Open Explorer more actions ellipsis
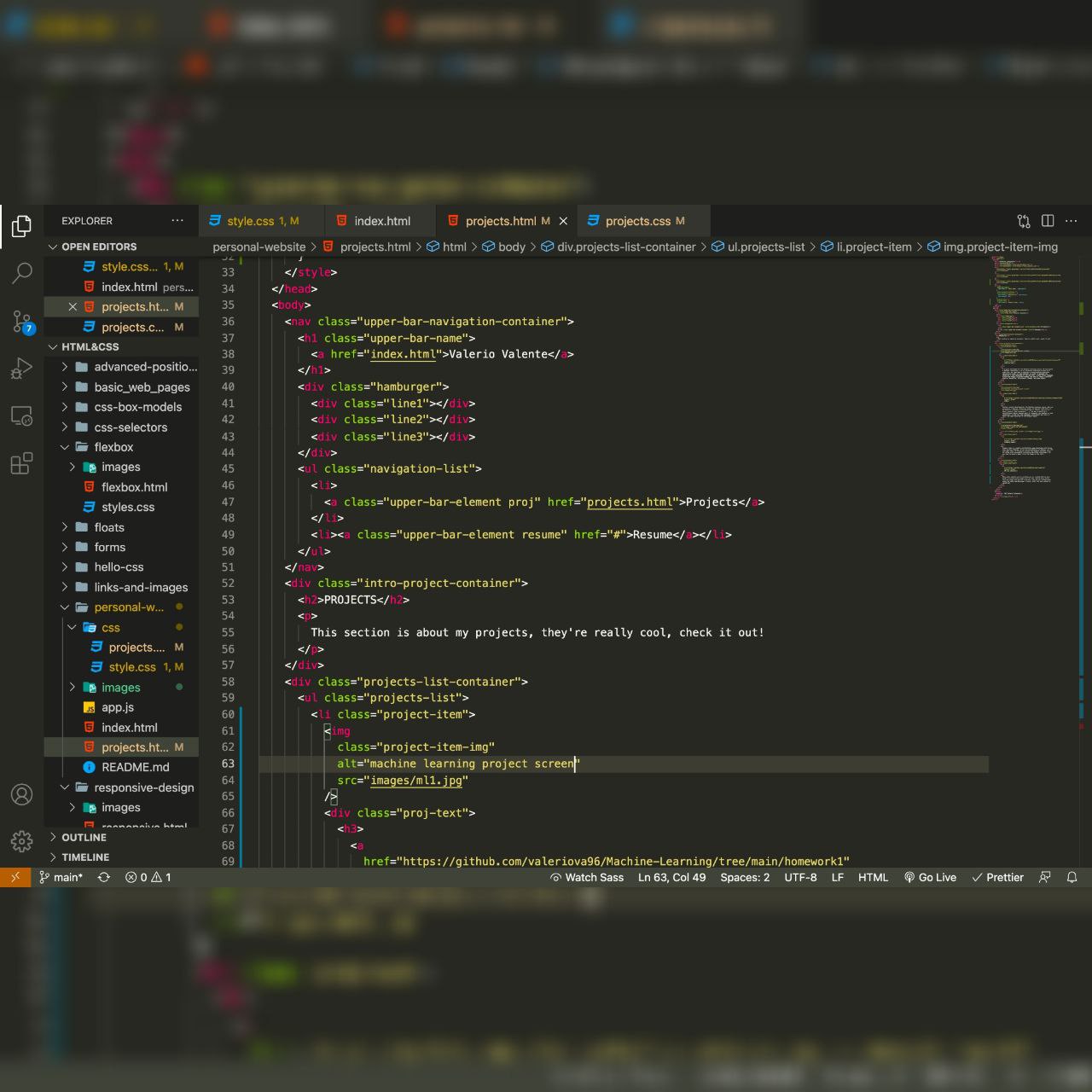 point(177,220)
